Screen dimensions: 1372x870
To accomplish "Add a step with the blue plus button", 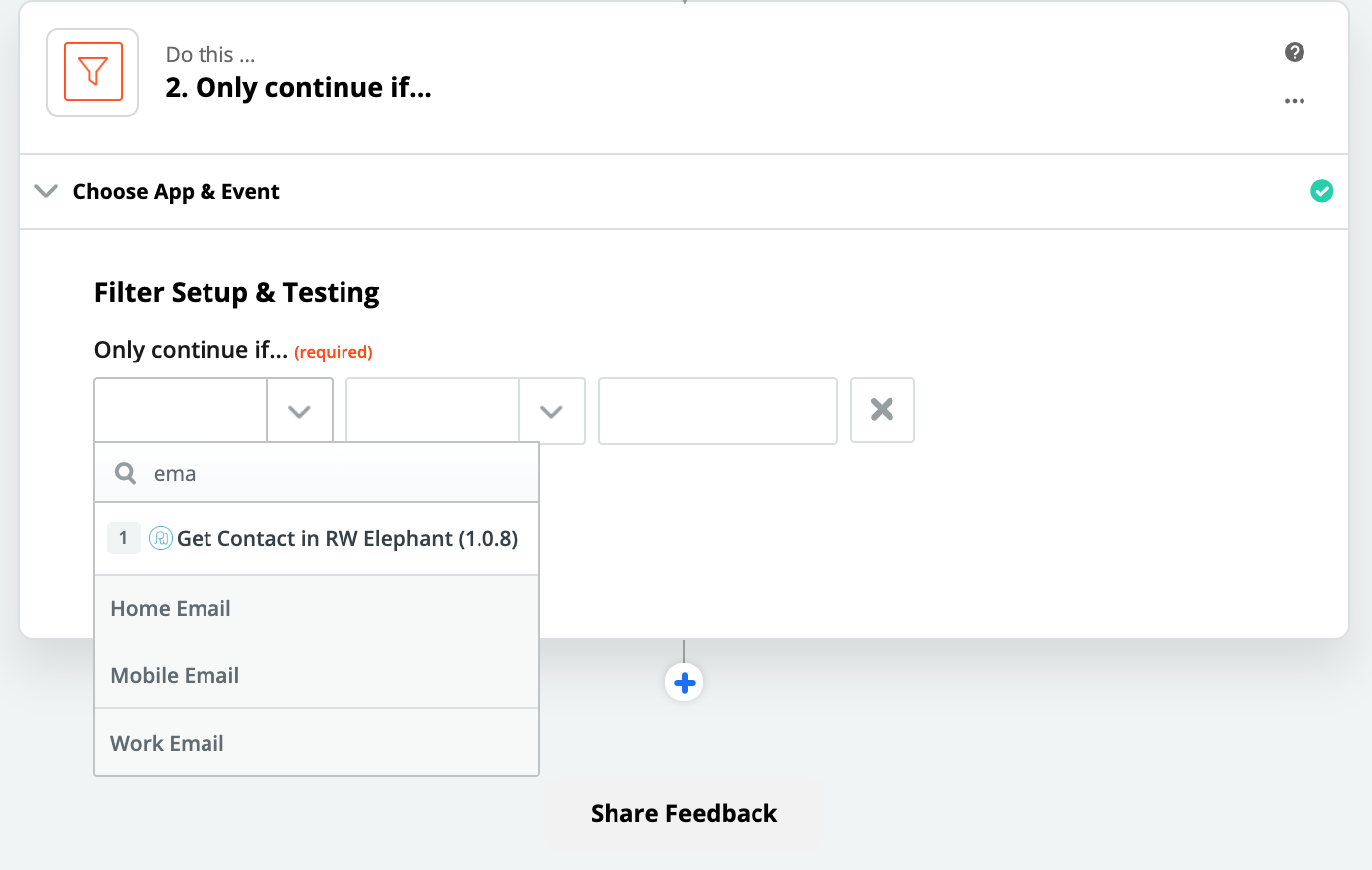I will [x=684, y=683].
